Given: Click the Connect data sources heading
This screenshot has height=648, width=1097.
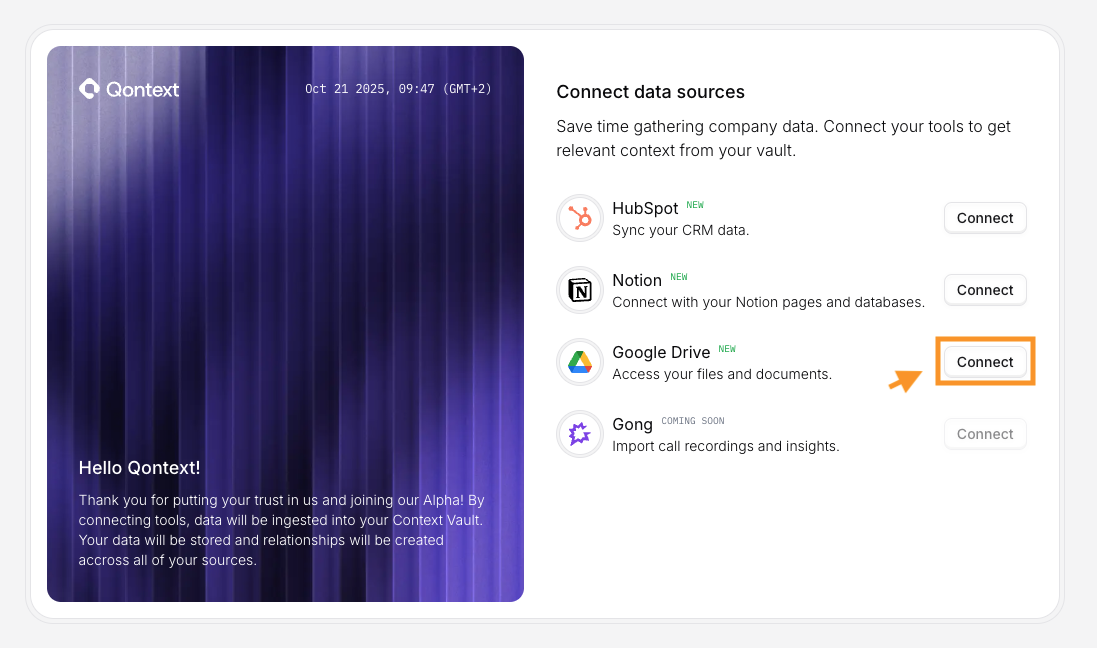Looking at the screenshot, I should (650, 92).
